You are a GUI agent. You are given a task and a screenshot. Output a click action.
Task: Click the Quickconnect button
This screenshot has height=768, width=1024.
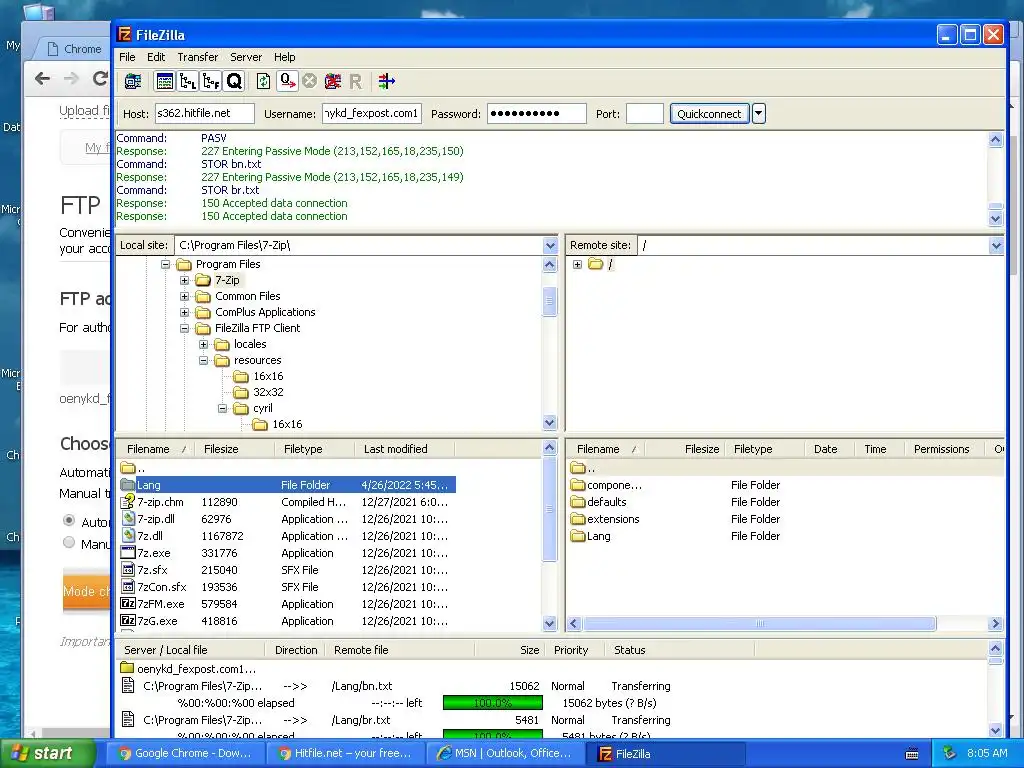click(709, 114)
